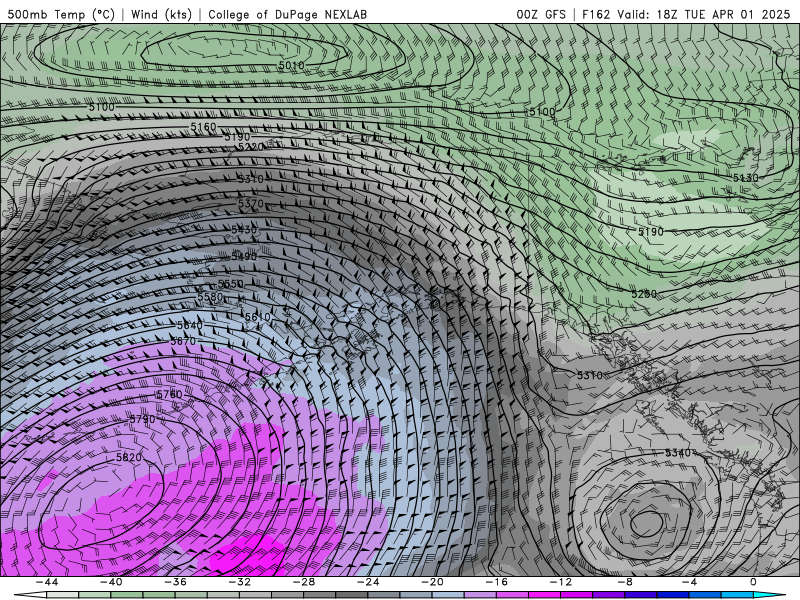This screenshot has height=600, width=800.
Task: Click the -4 value on temperature scale
Action: pos(689,582)
